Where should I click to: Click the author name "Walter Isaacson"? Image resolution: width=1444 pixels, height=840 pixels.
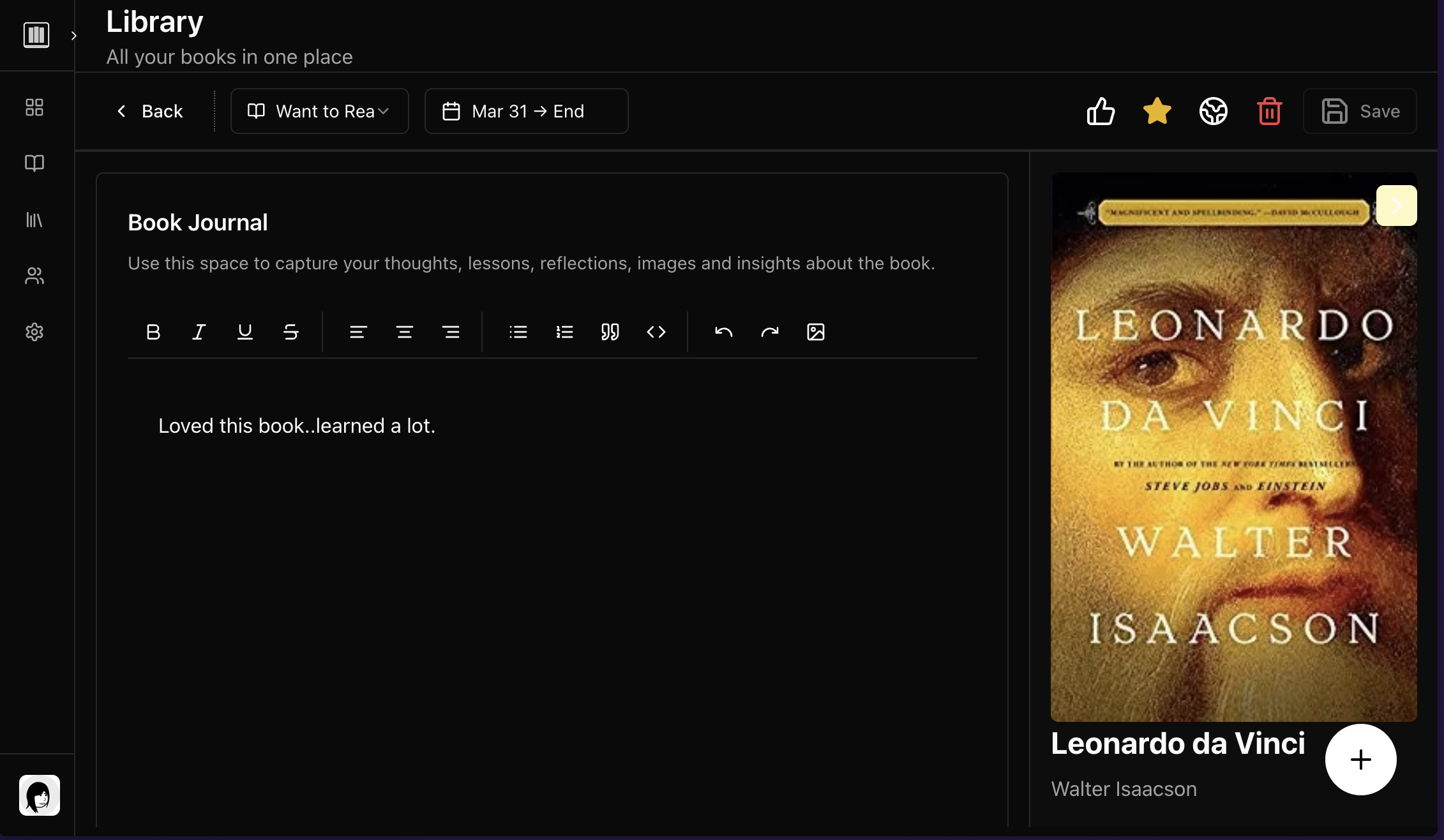[1124, 789]
